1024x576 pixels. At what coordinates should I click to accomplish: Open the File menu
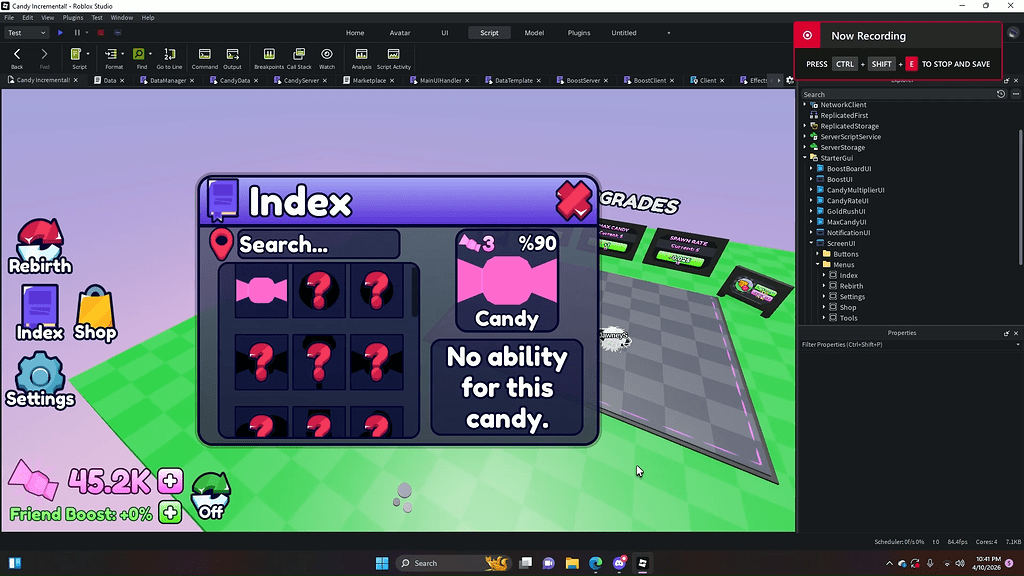(x=9, y=18)
